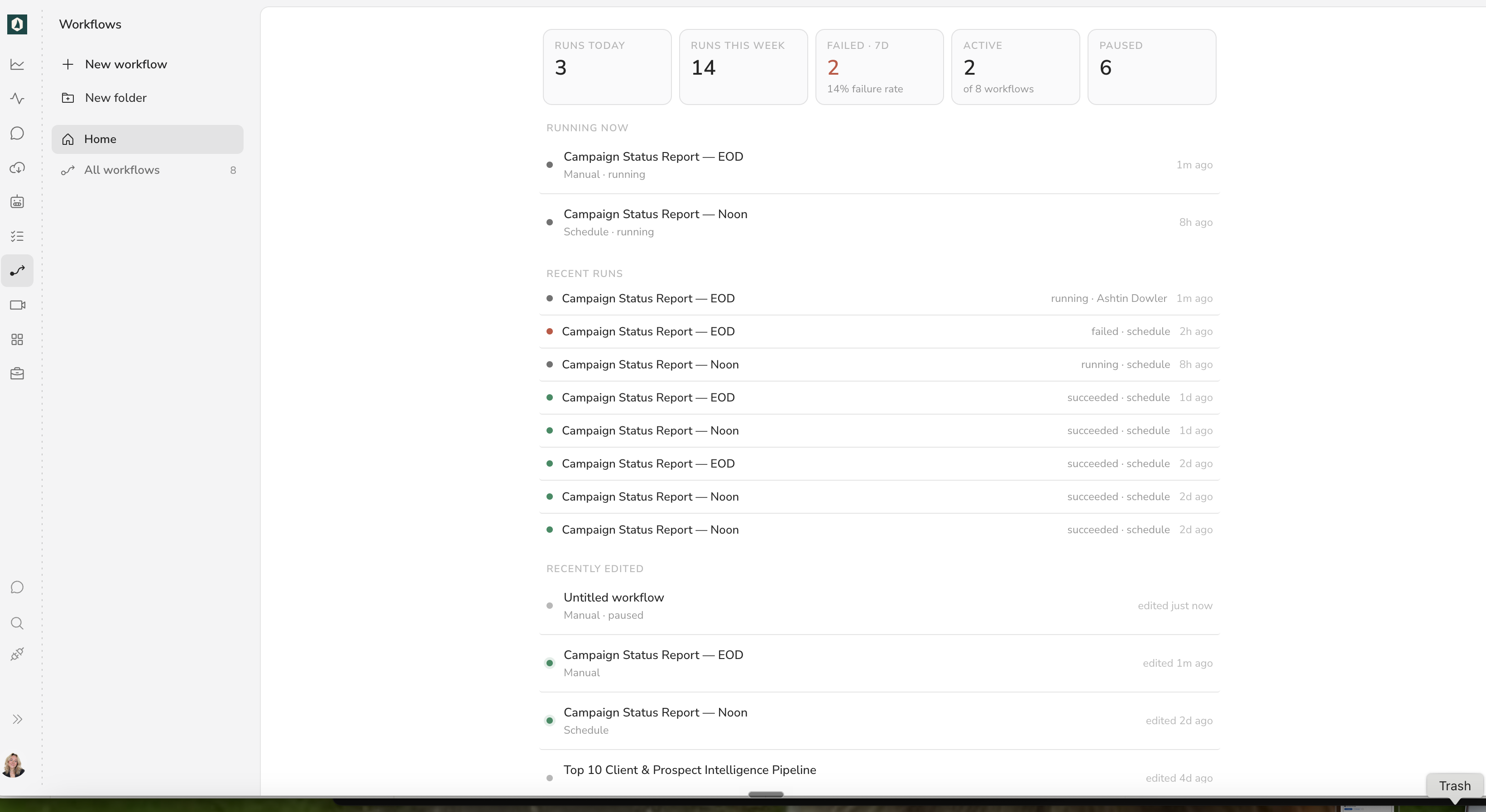Screen dimensions: 1486x812
Task: Open the cloud download icon
Action: click(x=17, y=168)
